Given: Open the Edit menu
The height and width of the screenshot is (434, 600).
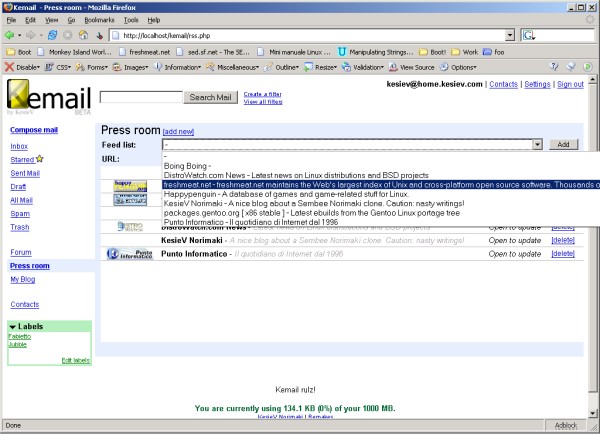Looking at the screenshot, I should [x=31, y=20].
